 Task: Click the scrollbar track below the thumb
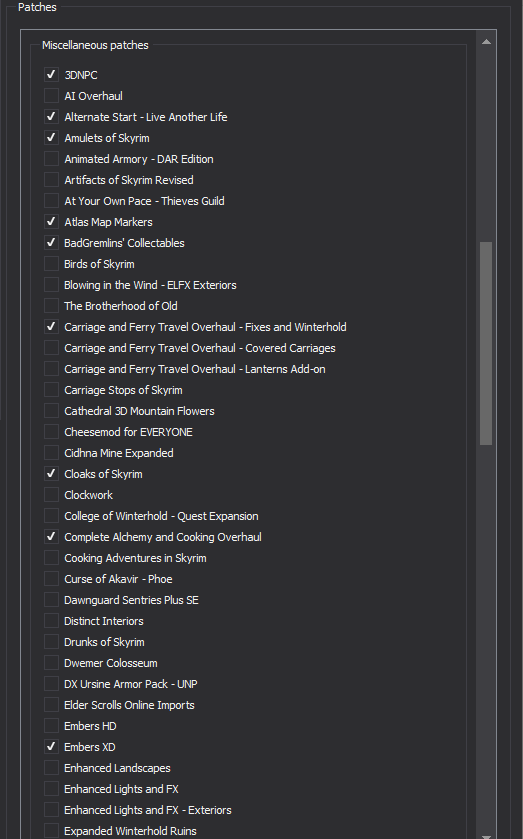coord(486,637)
